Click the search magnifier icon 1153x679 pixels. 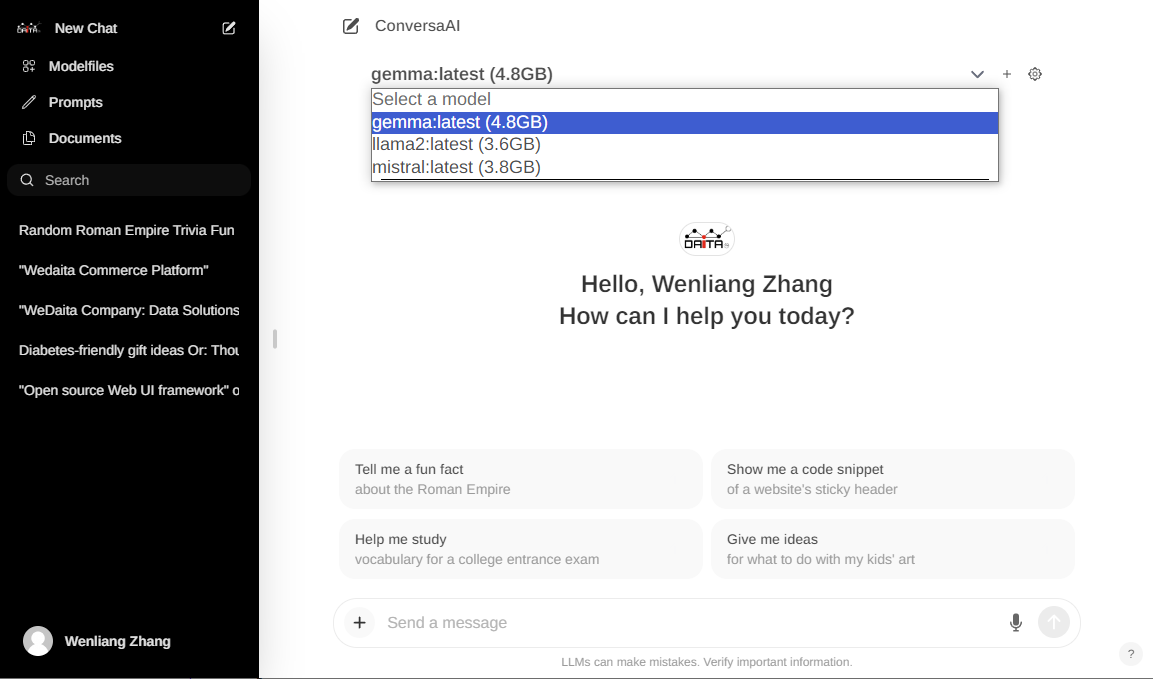click(26, 180)
